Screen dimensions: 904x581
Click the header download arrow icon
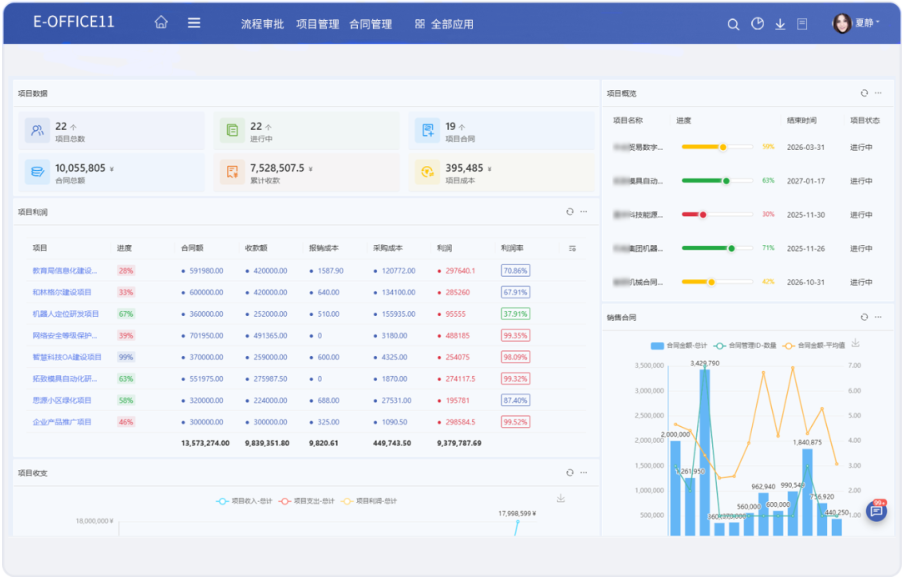click(780, 24)
